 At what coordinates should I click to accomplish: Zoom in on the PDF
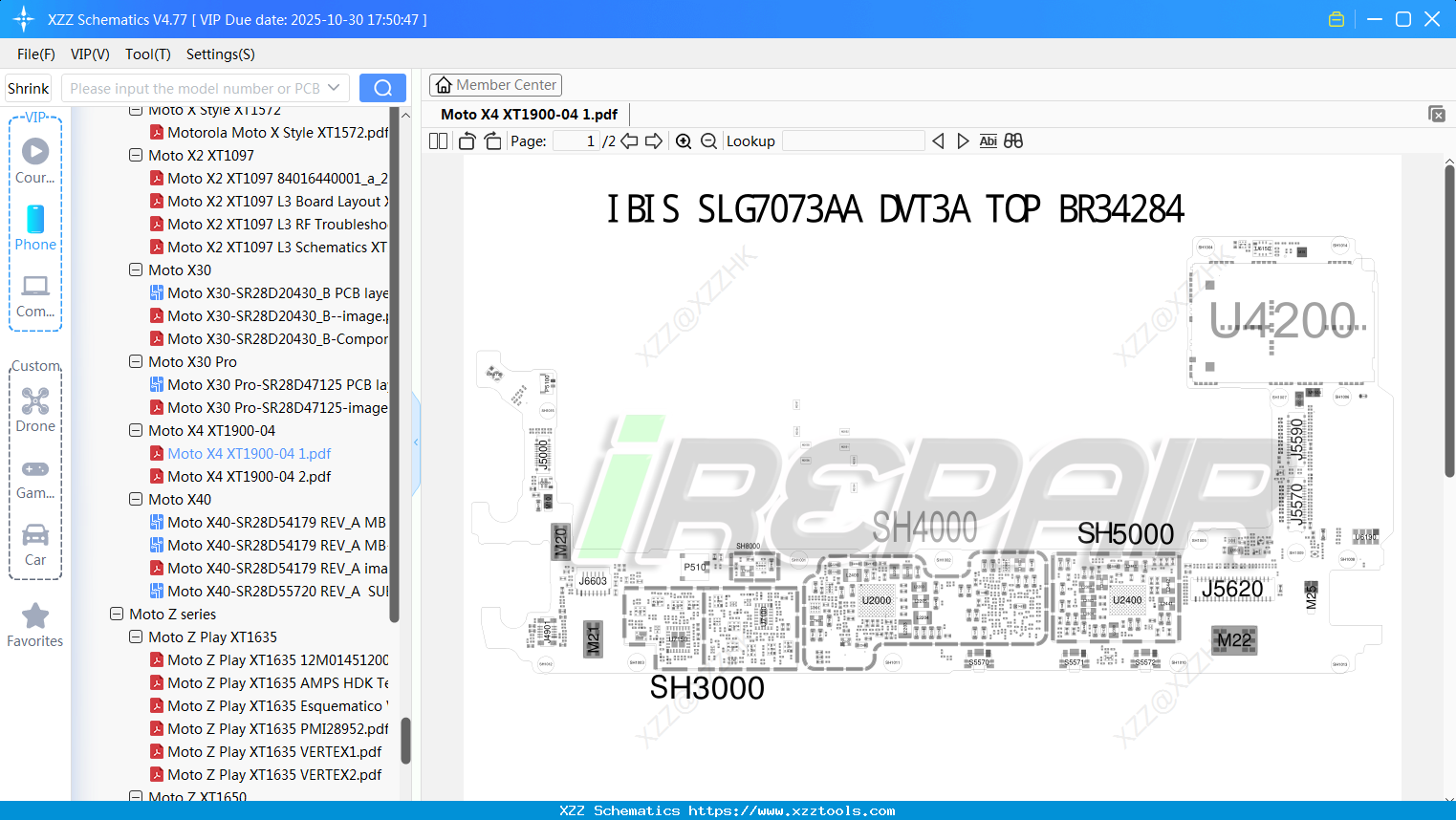click(x=684, y=141)
